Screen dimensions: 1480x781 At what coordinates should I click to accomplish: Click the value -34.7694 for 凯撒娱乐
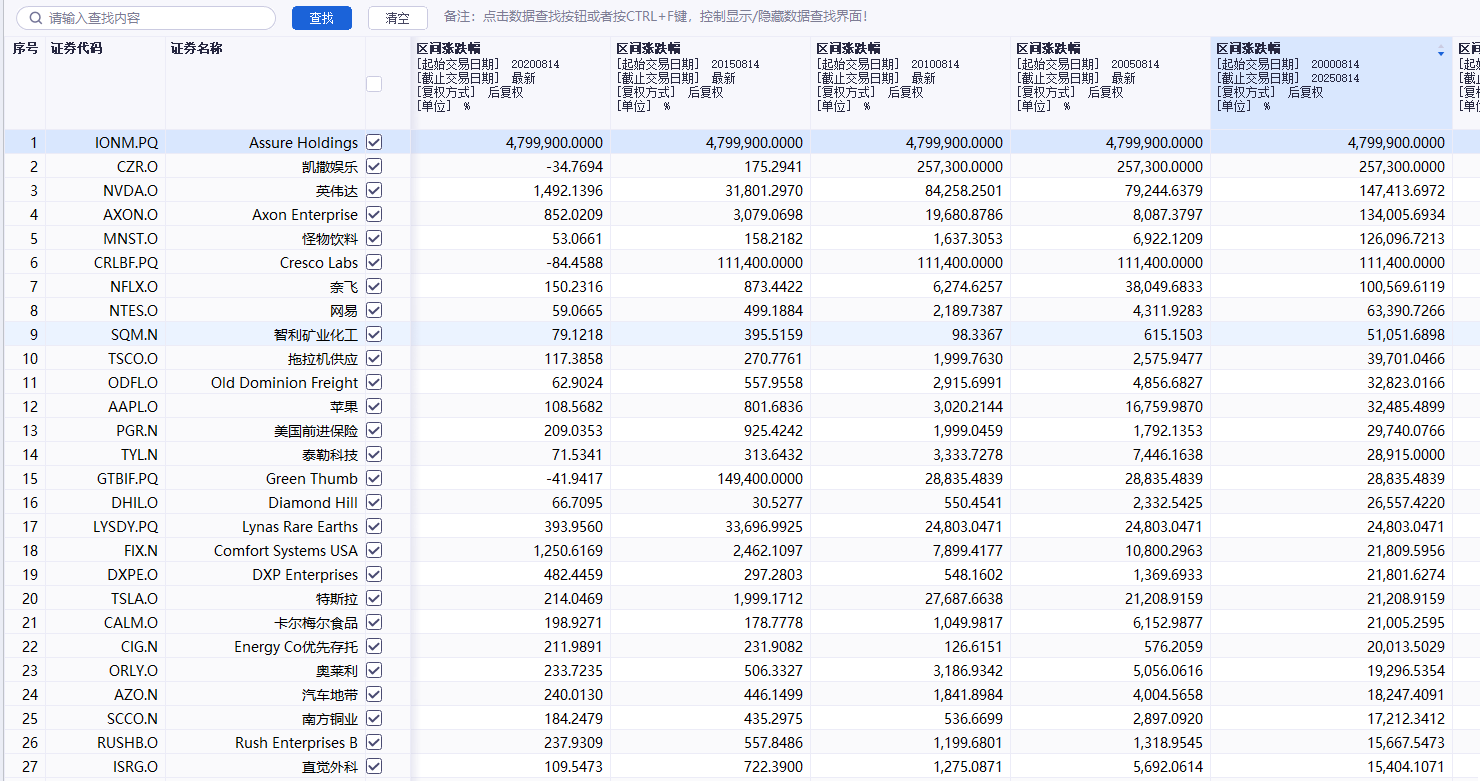coord(574,167)
